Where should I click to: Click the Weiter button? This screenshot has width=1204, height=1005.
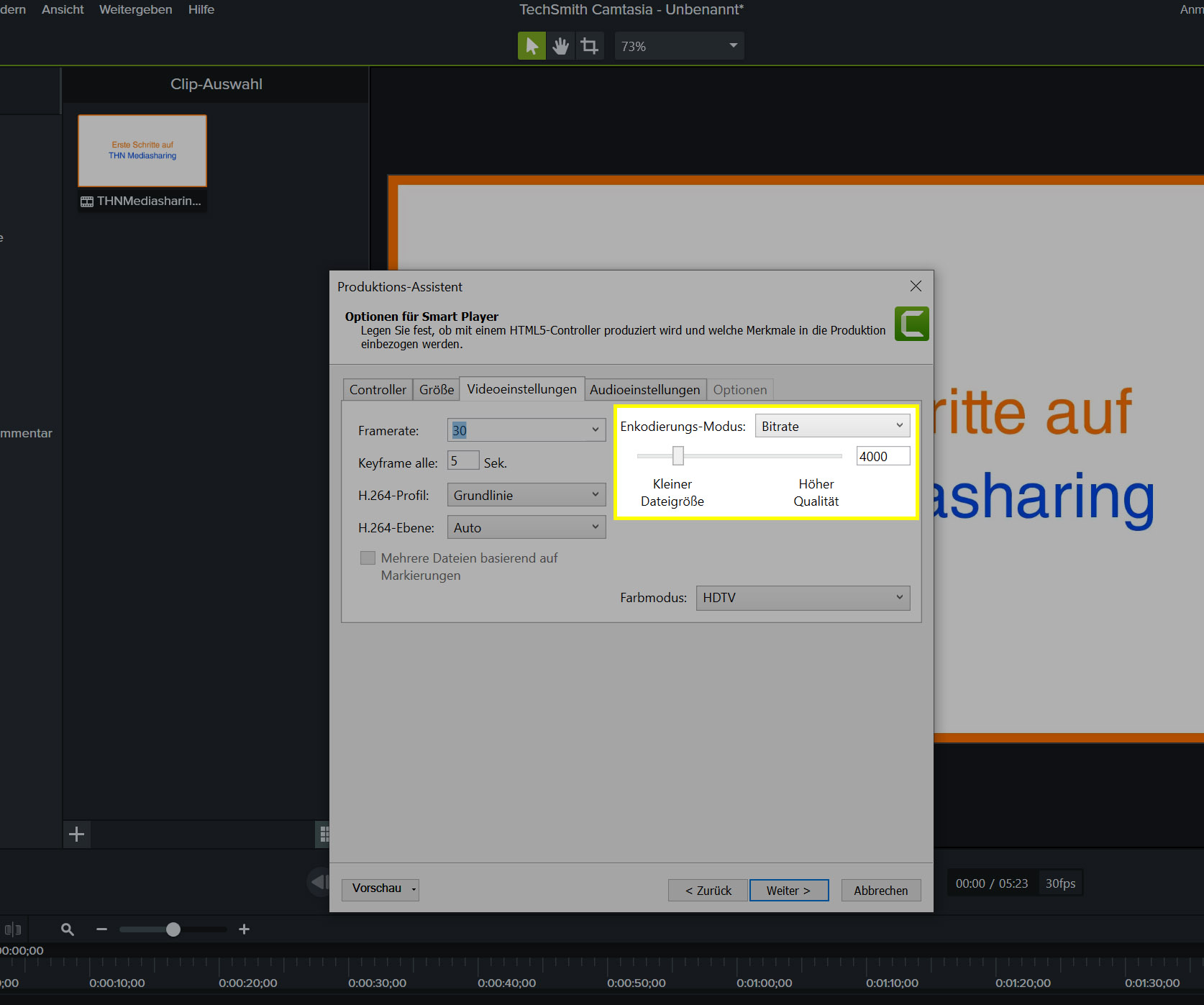point(788,891)
